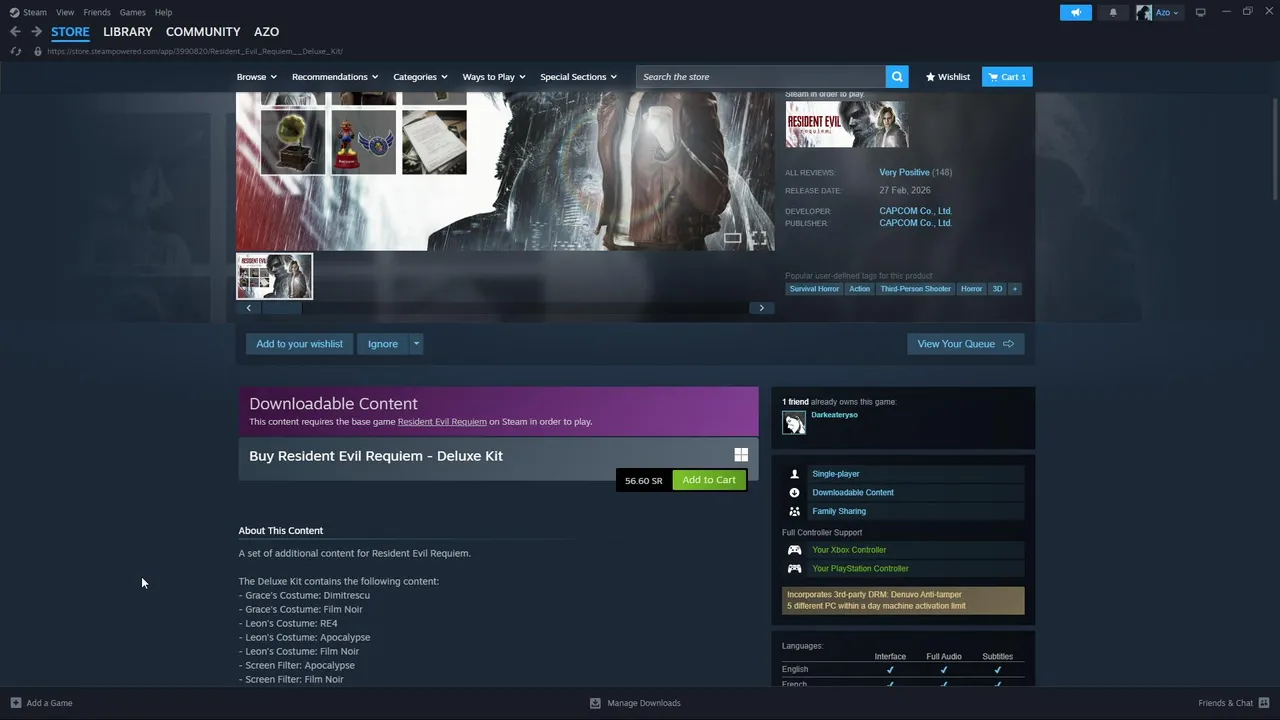Expand the Recommendations dropdown
This screenshot has width=1280, height=720.
coord(335,77)
